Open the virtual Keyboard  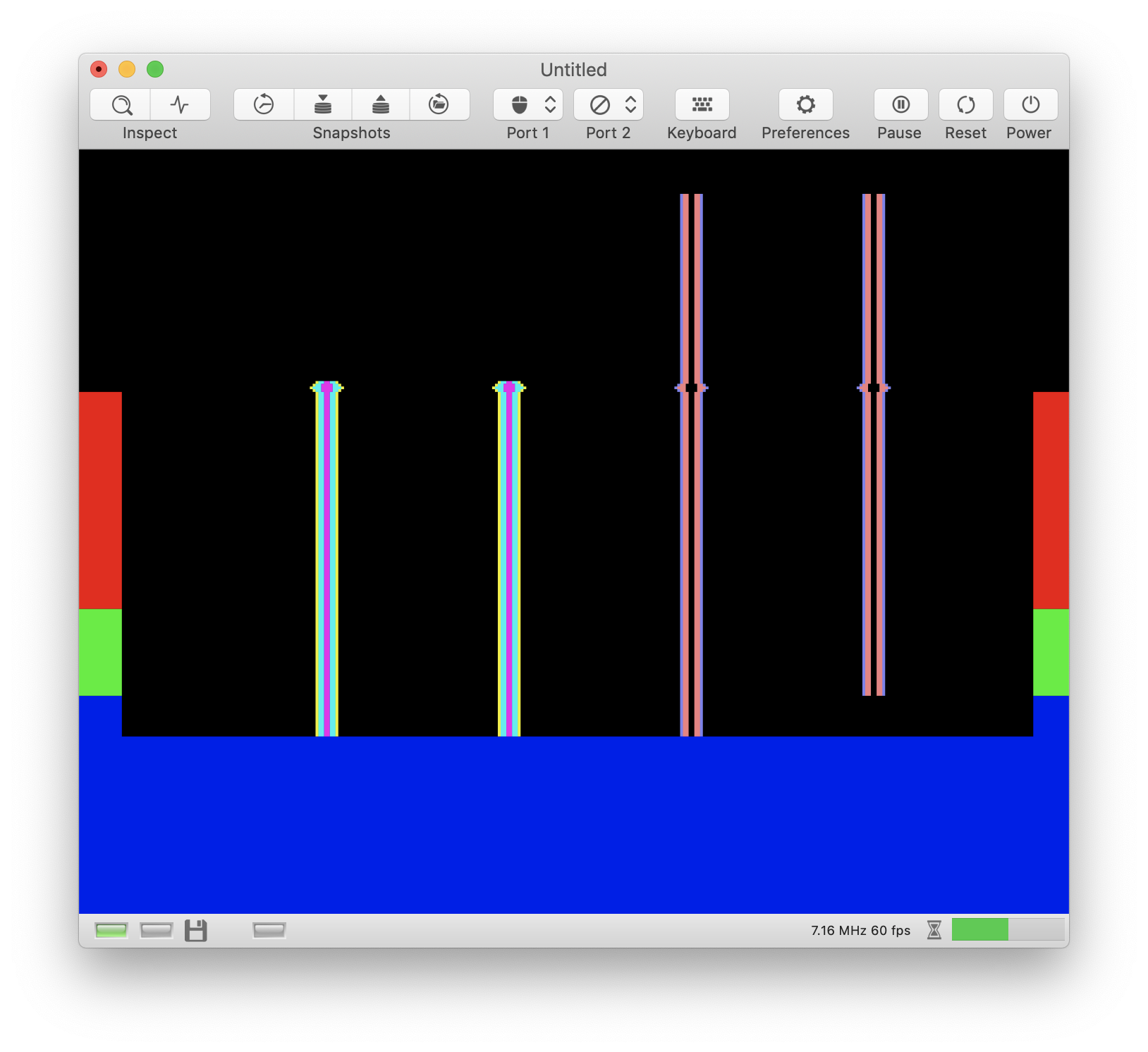tap(702, 105)
